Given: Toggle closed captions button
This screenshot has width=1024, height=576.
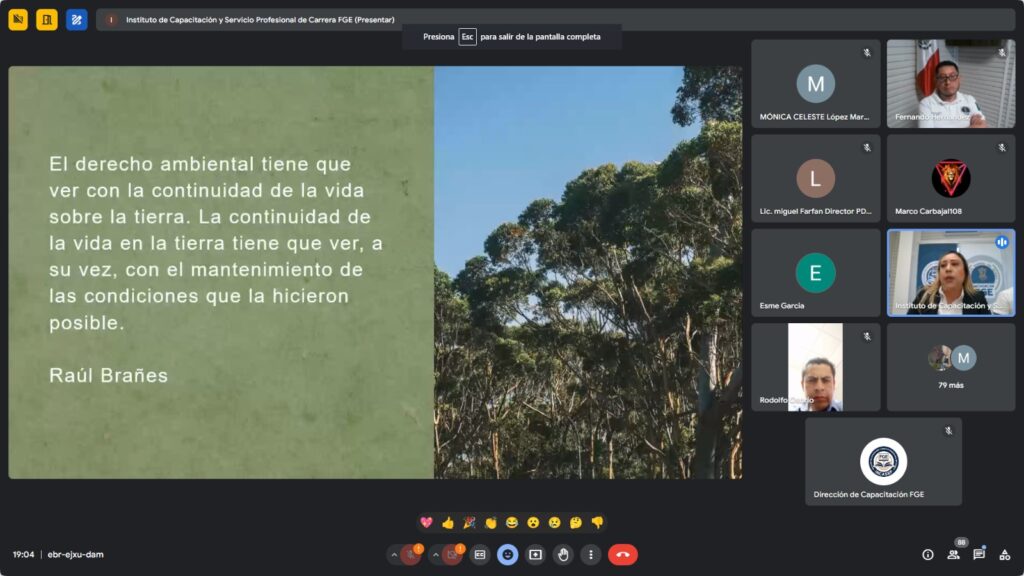Looking at the screenshot, I should (480, 554).
